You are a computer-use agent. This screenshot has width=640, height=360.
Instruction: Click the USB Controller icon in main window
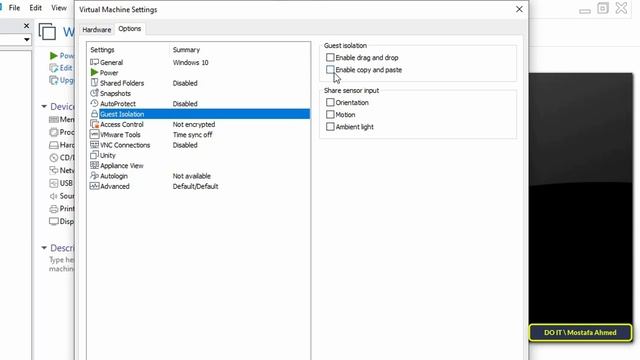pyautogui.click(x=53, y=183)
